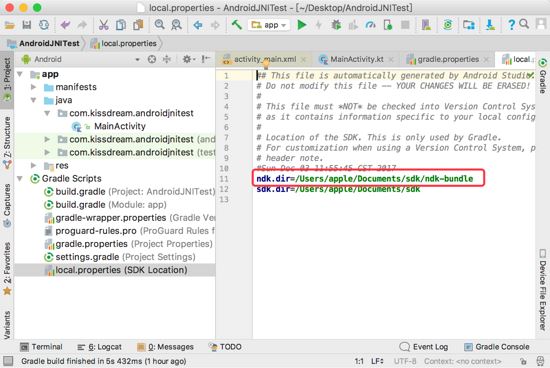
Task: Toggle the Captures side tool window
Action: pos(7,205)
